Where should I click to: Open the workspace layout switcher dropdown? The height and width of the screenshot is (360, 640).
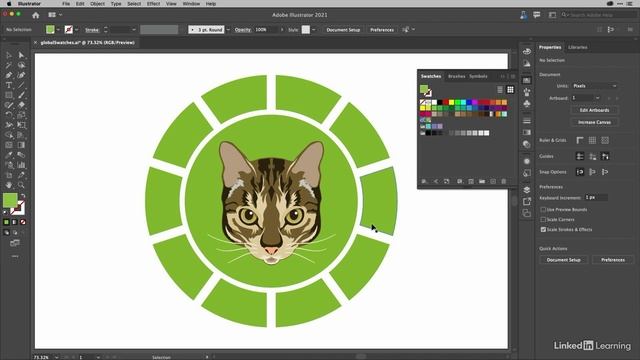coord(55,15)
